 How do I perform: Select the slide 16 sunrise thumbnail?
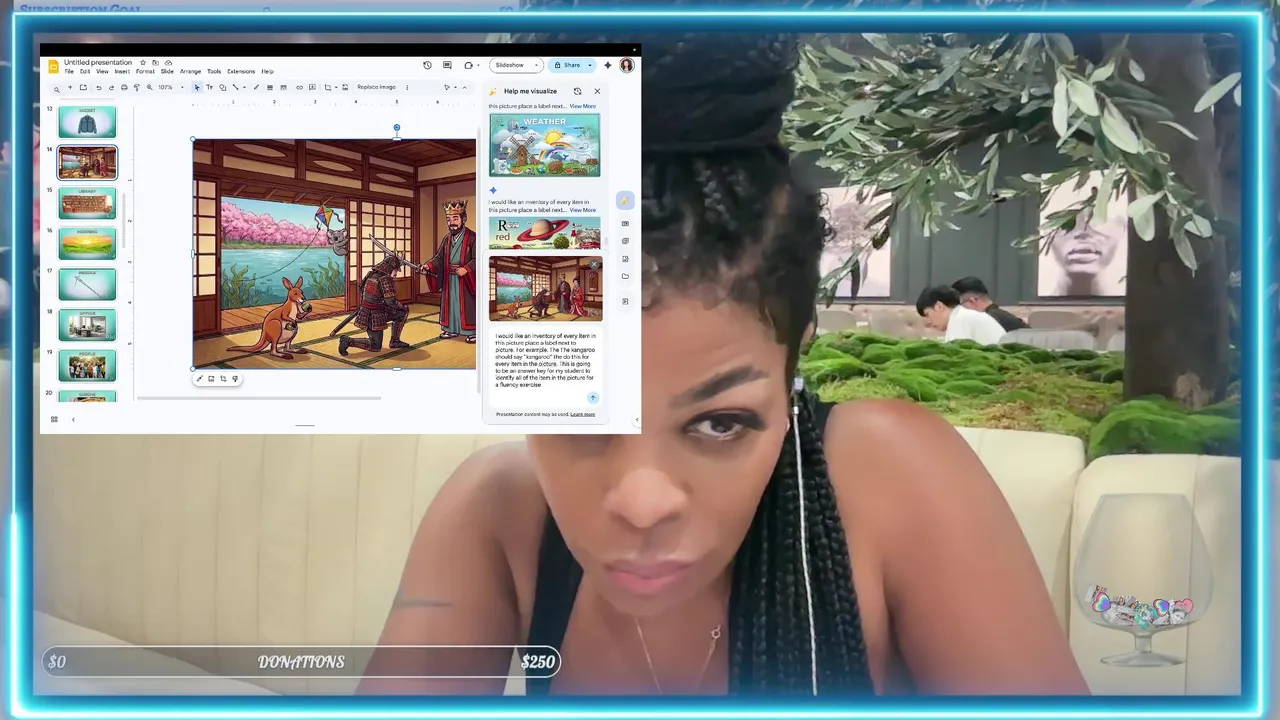click(87, 243)
